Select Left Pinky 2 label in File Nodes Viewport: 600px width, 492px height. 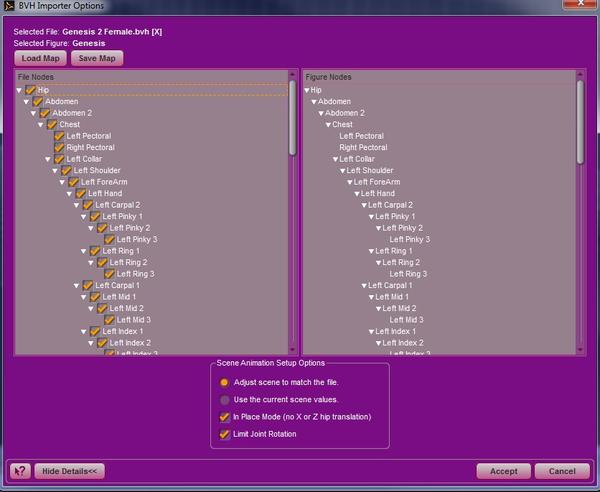point(130,228)
